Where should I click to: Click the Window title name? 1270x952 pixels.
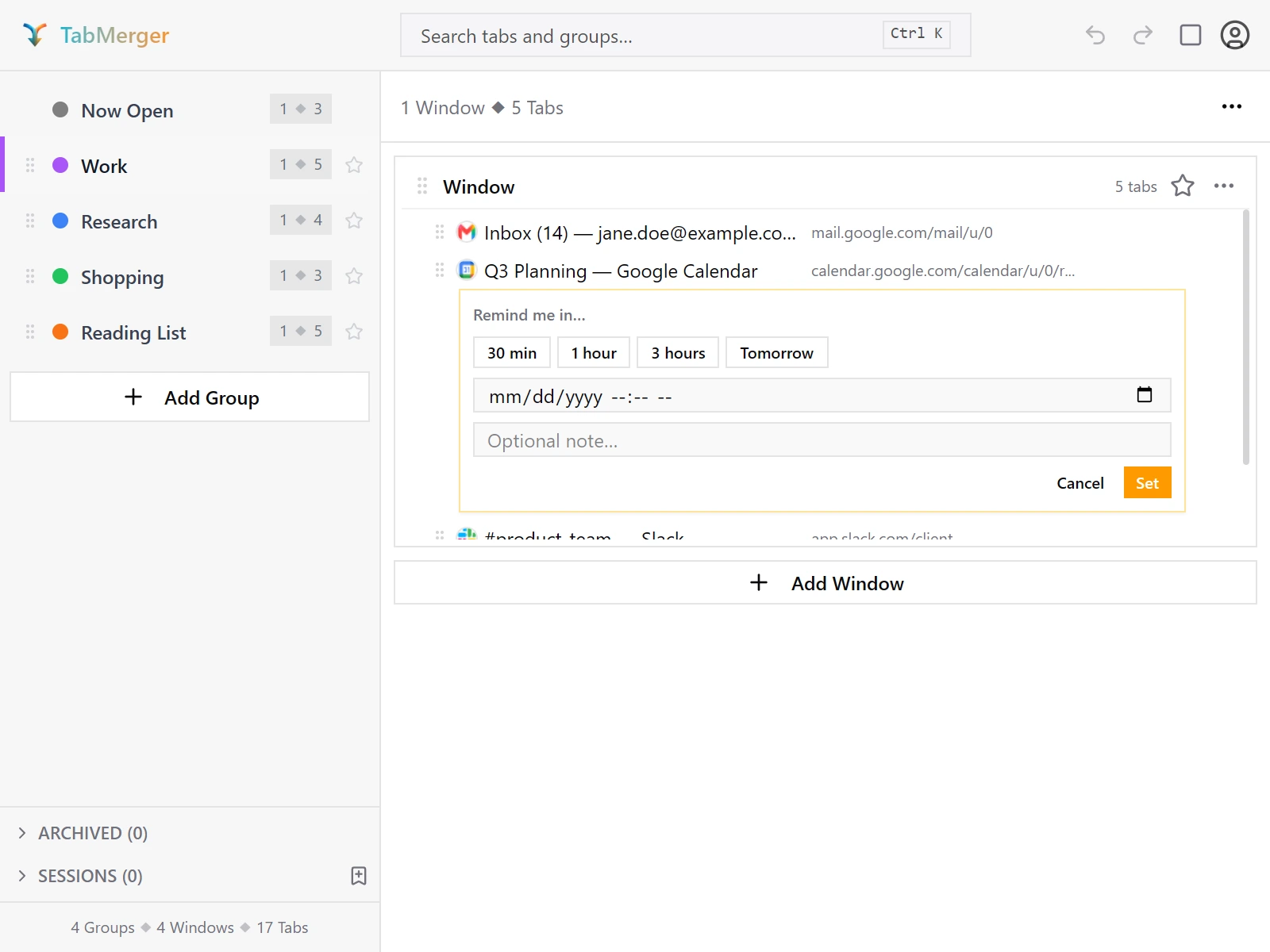[479, 186]
